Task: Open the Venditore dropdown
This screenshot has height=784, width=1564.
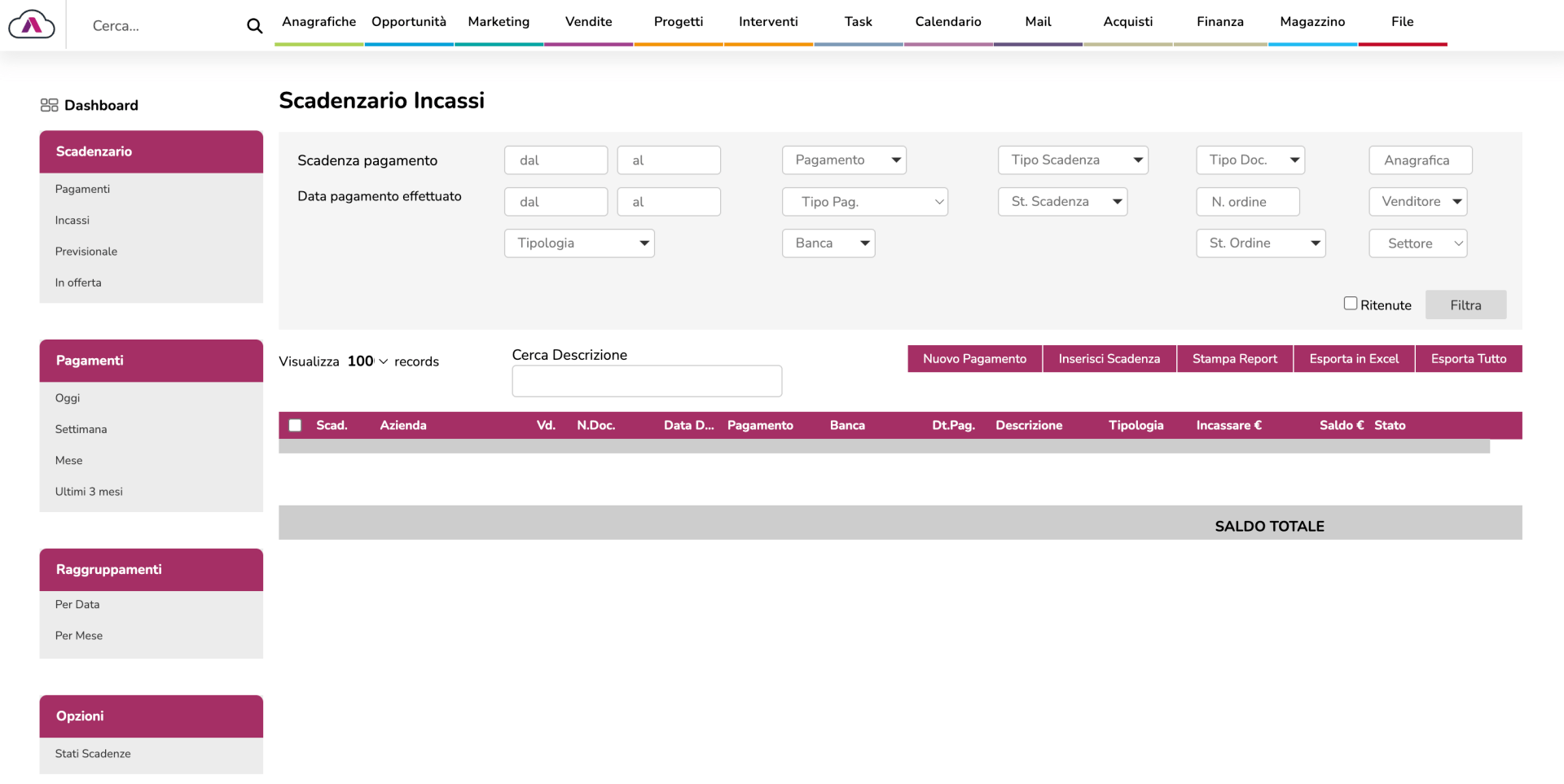Action: click(x=1417, y=202)
